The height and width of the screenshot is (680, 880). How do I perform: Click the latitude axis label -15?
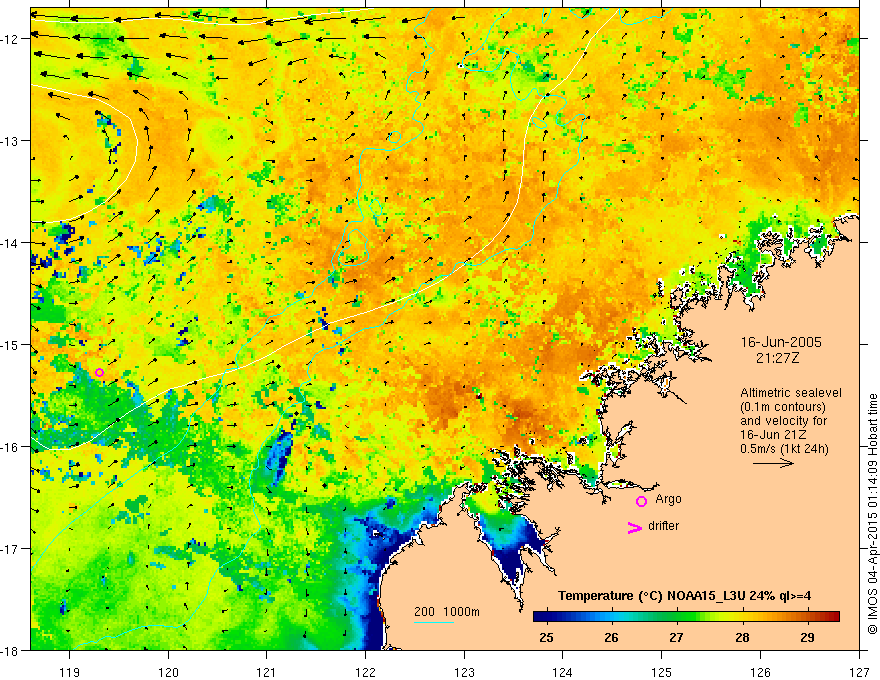10,344
